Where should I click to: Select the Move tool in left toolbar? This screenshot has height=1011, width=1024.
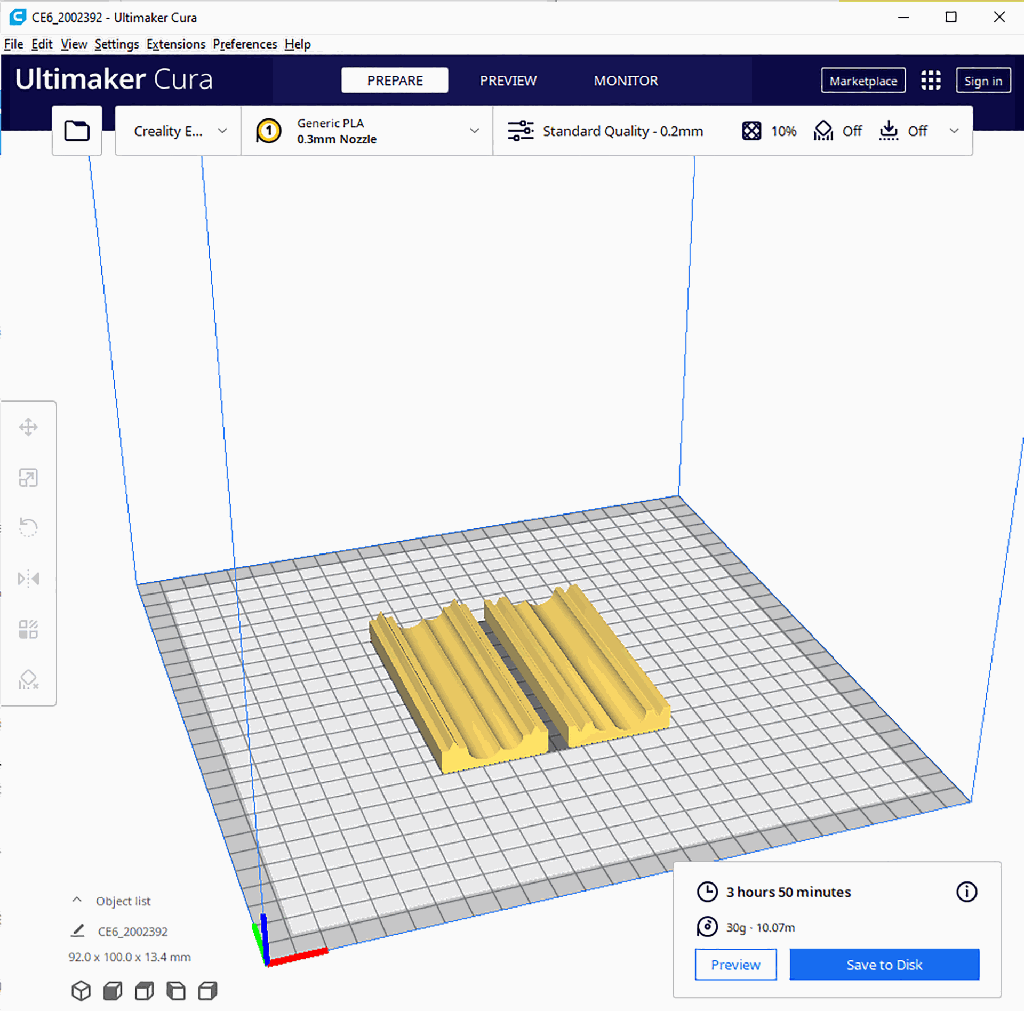28,428
